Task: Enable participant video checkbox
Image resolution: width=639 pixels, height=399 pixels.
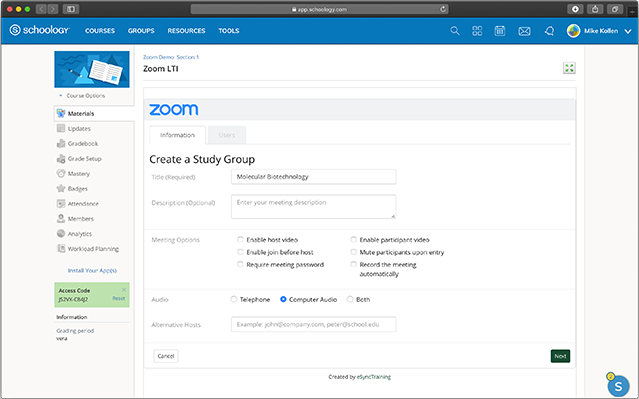Action: coord(353,240)
